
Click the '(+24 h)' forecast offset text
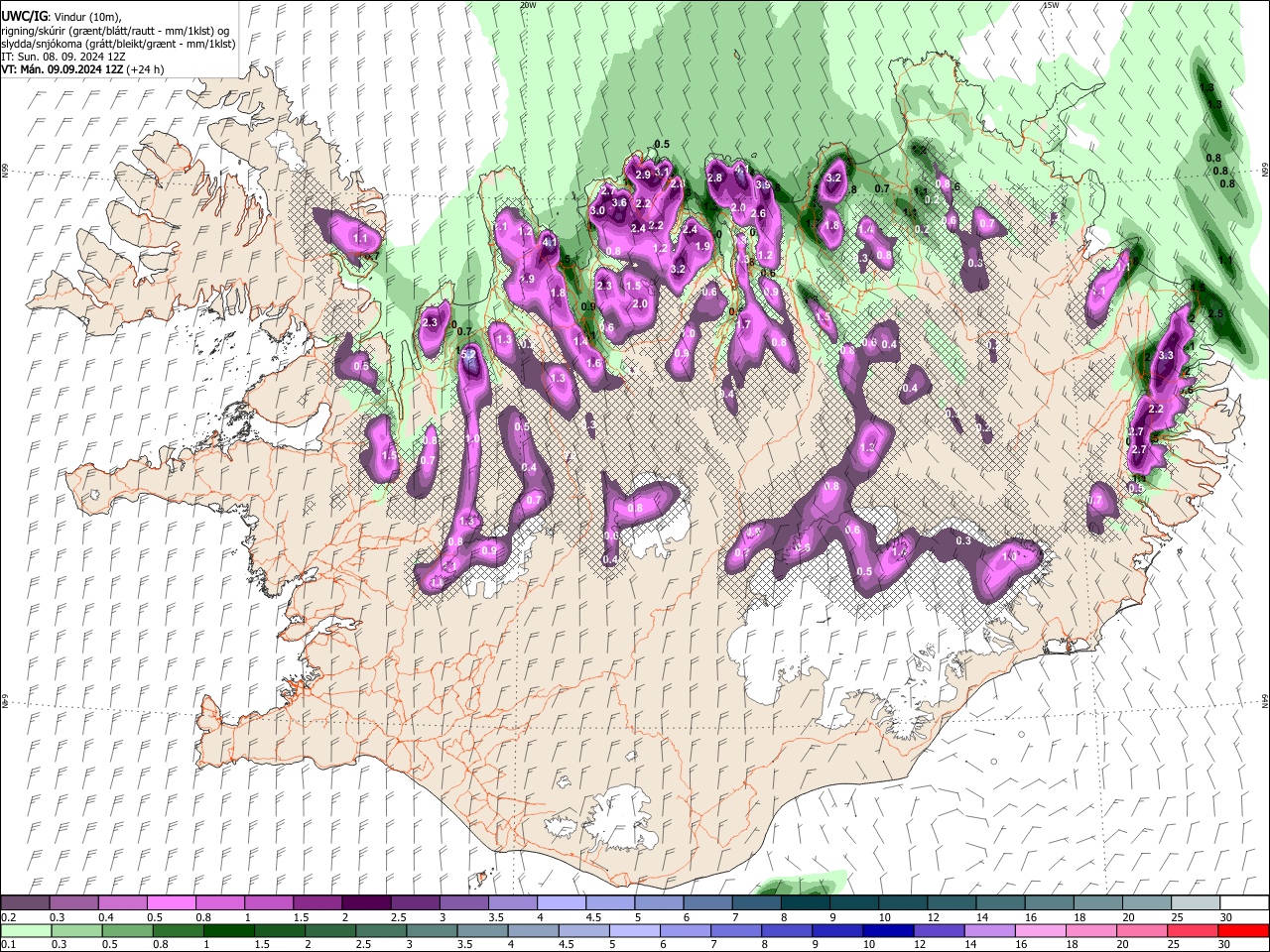pyautogui.click(x=145, y=69)
